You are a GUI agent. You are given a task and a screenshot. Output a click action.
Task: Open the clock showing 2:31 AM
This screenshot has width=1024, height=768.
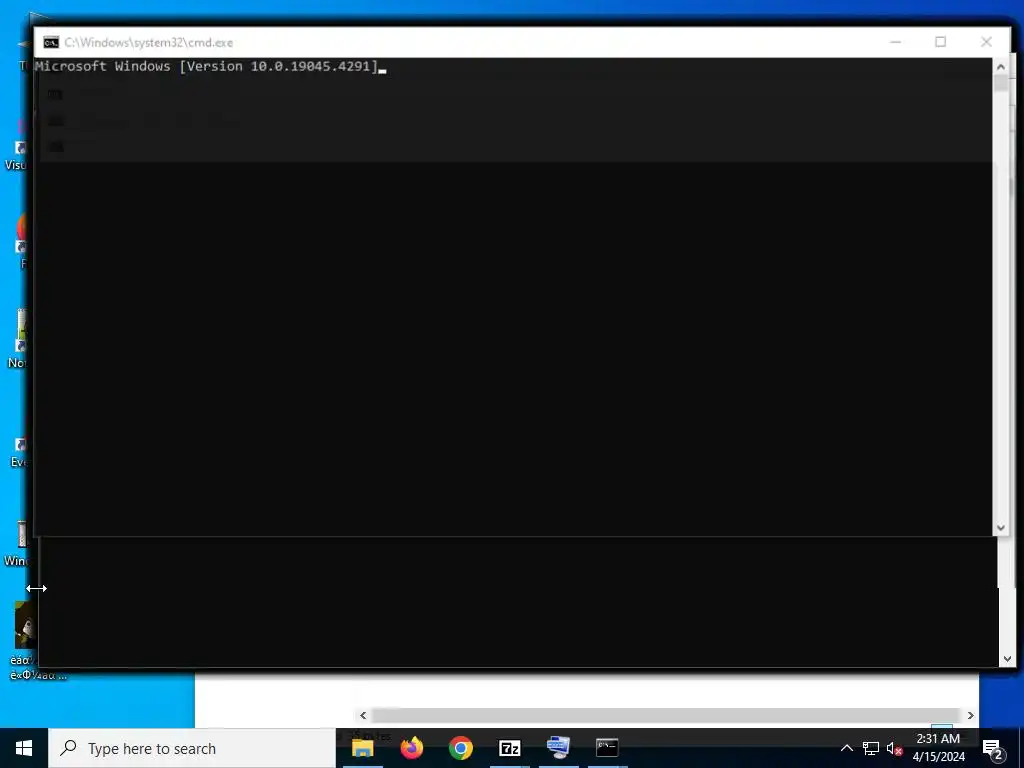(938, 748)
